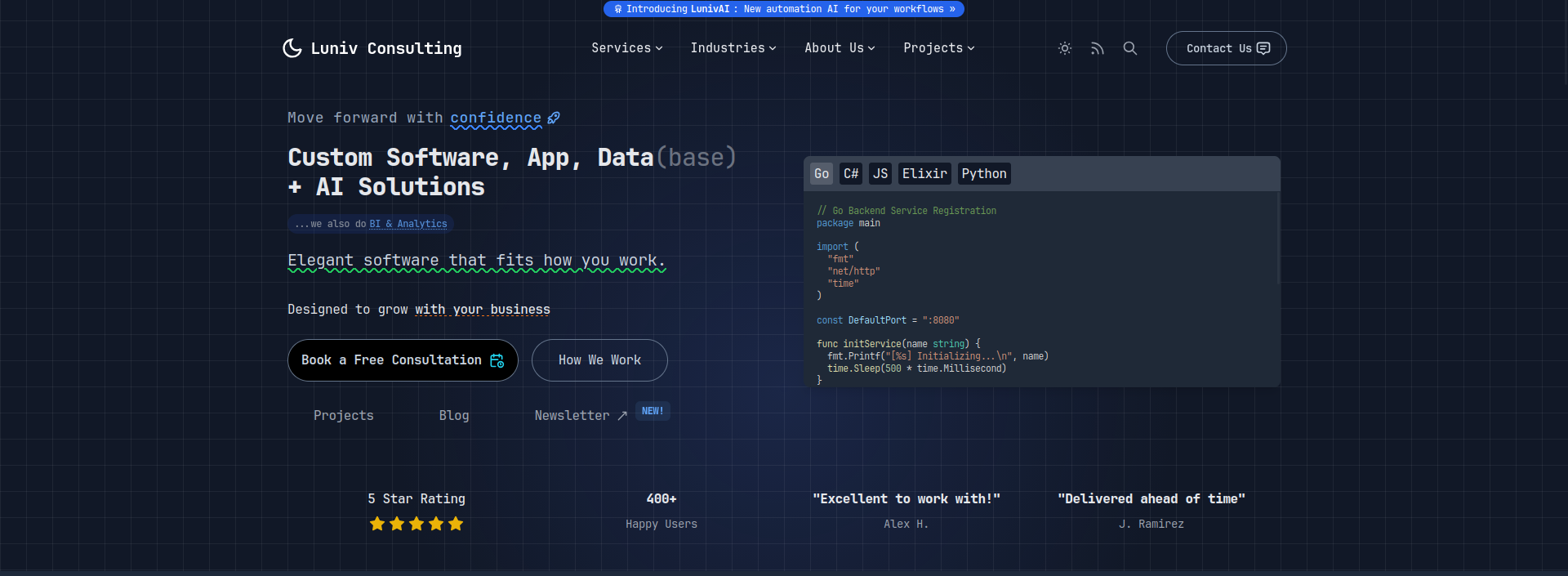Expand the Industries dropdown menu
The image size is (1568, 576).
733,48
